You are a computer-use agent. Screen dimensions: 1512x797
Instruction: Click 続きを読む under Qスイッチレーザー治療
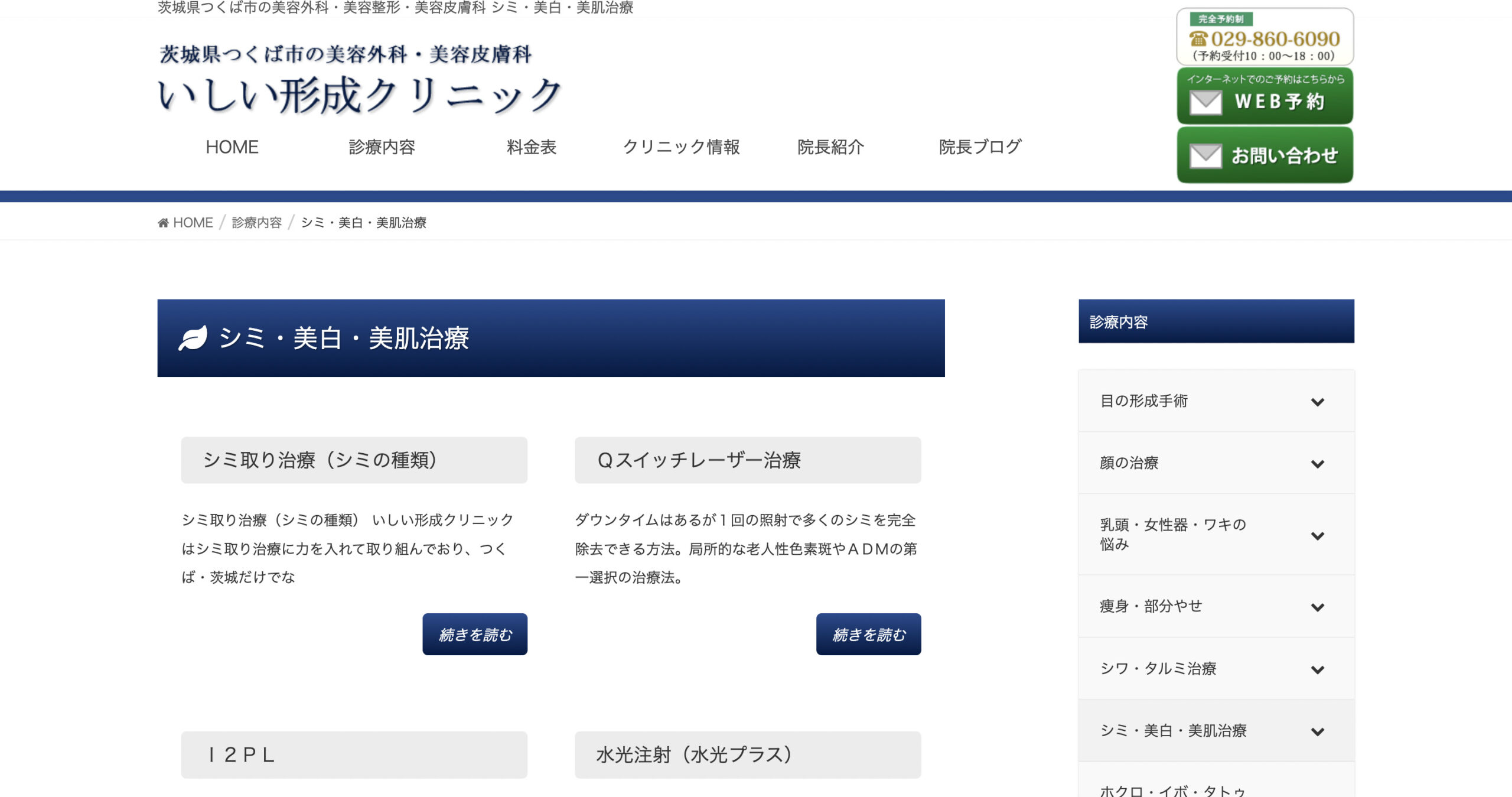pyautogui.click(x=868, y=634)
